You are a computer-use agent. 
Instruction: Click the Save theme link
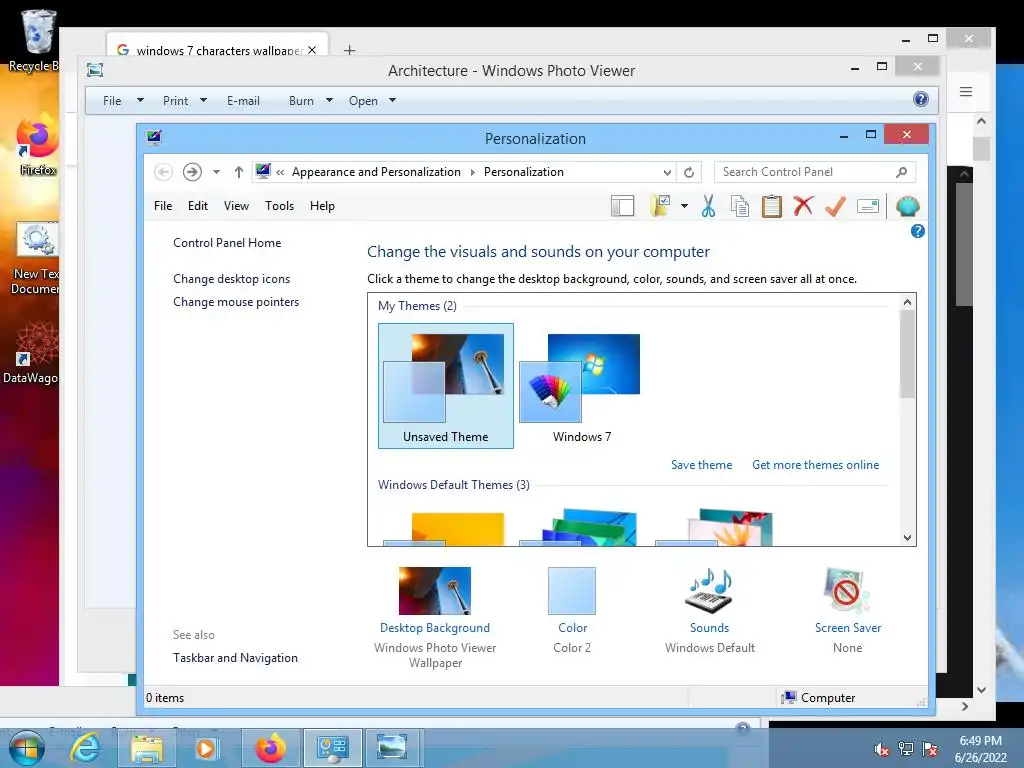pos(701,465)
